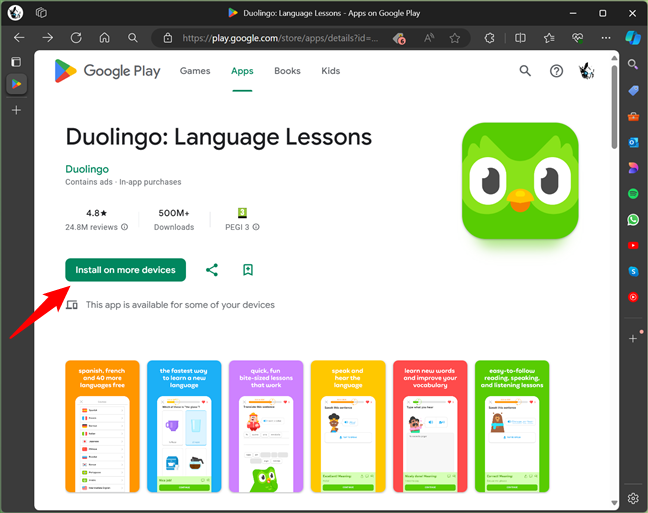Open the sidebar Skype icon

point(633,271)
